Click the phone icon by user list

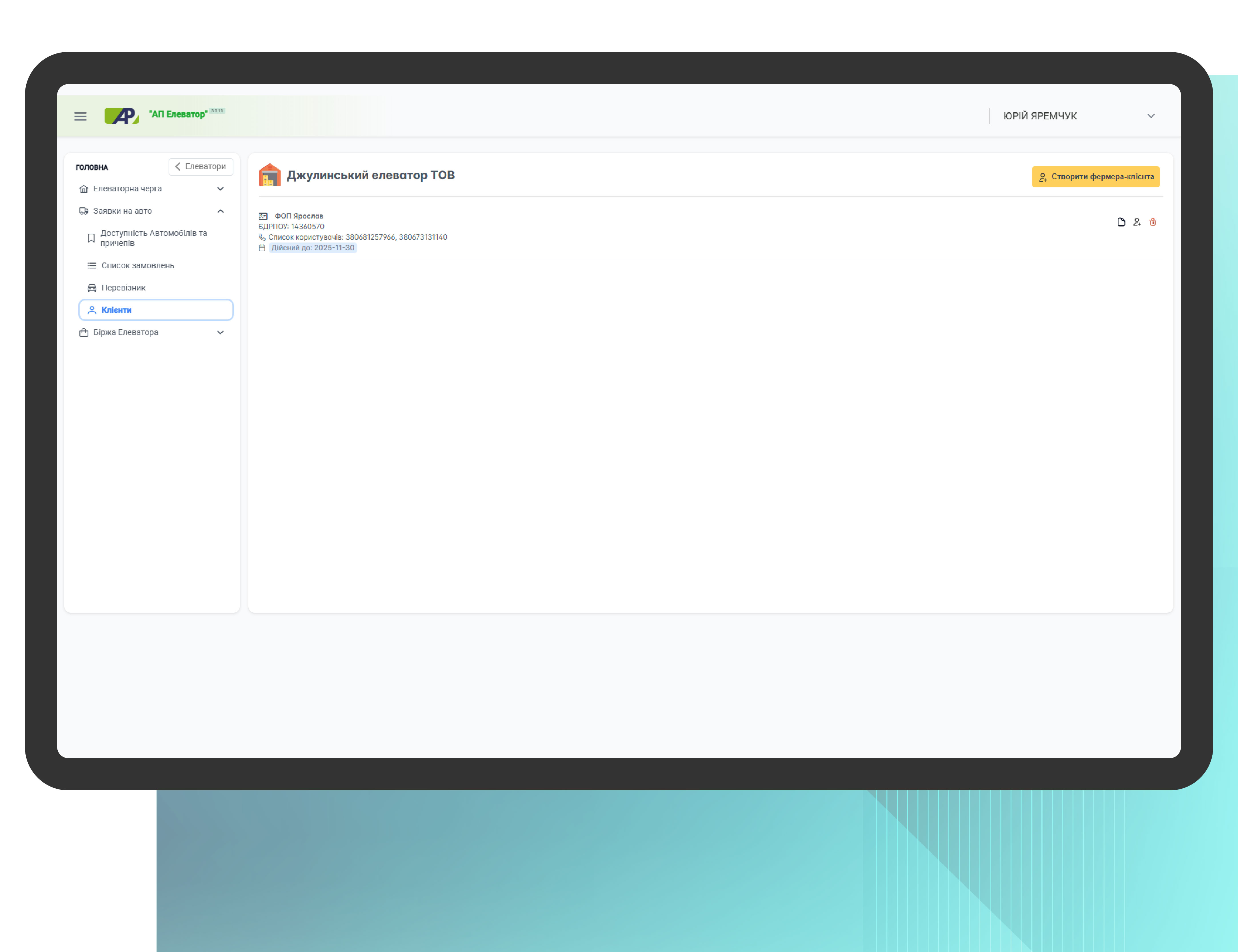click(x=262, y=237)
